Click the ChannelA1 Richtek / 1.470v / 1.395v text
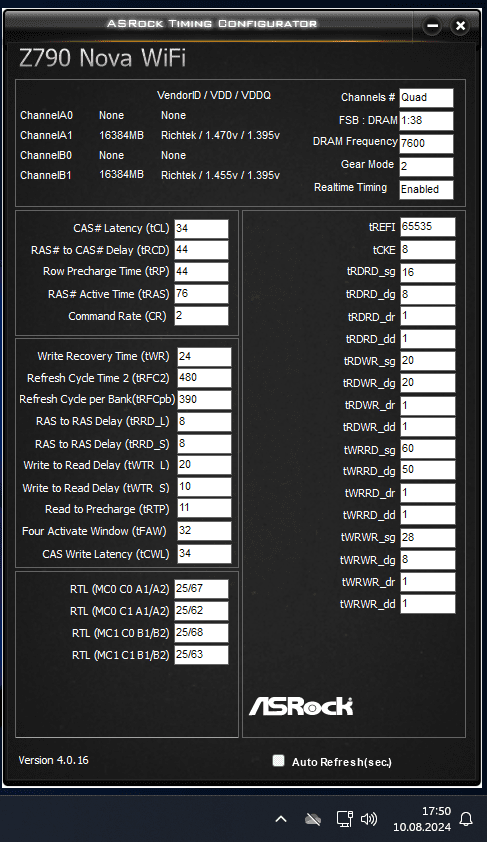Screen dimensions: 487x842 220,135
